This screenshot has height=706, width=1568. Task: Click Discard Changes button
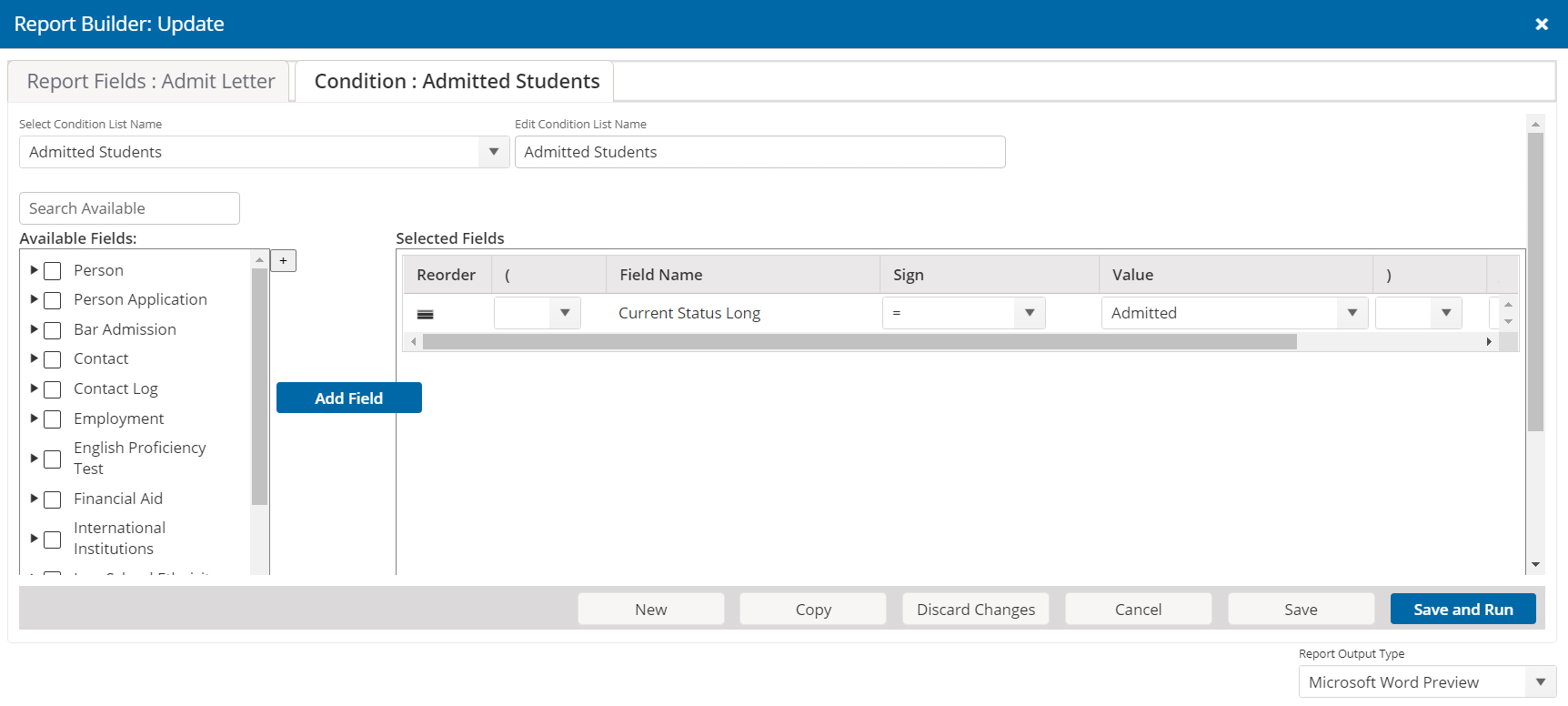[976, 610]
